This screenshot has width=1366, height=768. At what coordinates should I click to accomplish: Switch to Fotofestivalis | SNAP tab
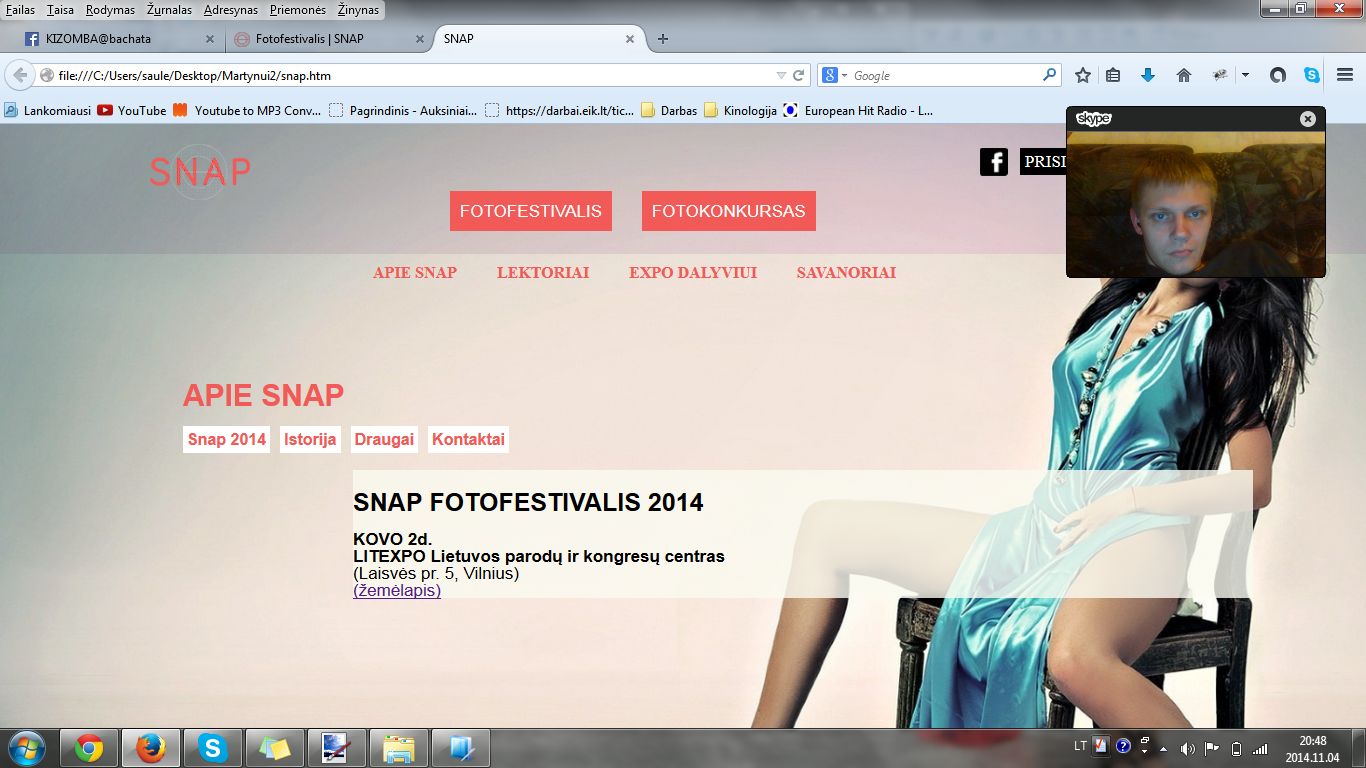[x=327, y=39]
